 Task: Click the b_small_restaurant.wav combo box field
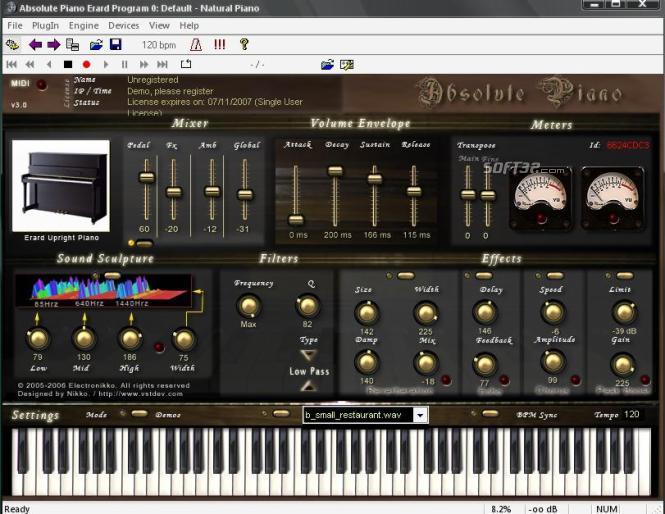tap(366, 415)
